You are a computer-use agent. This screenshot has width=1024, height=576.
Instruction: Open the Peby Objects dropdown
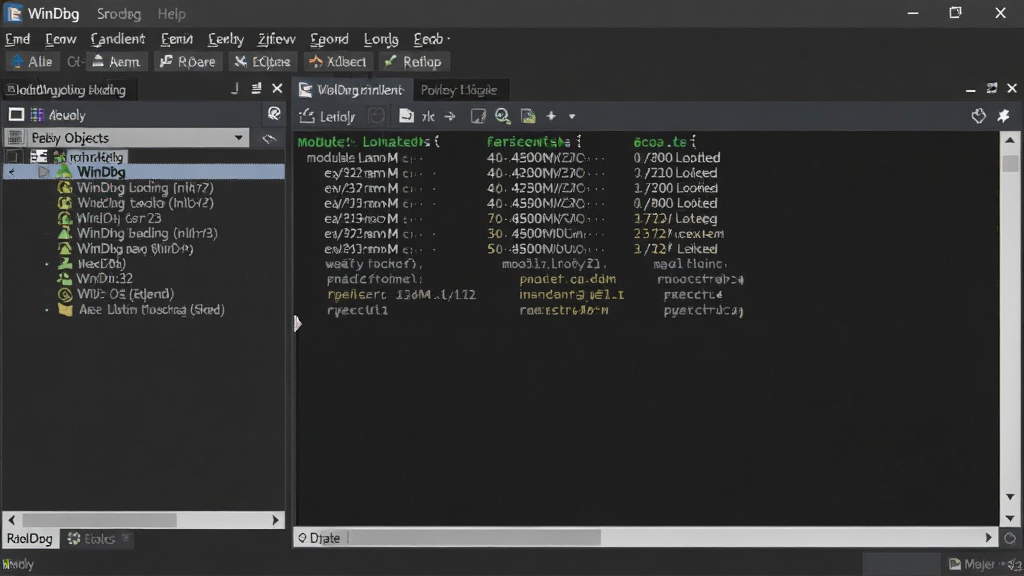(127, 138)
